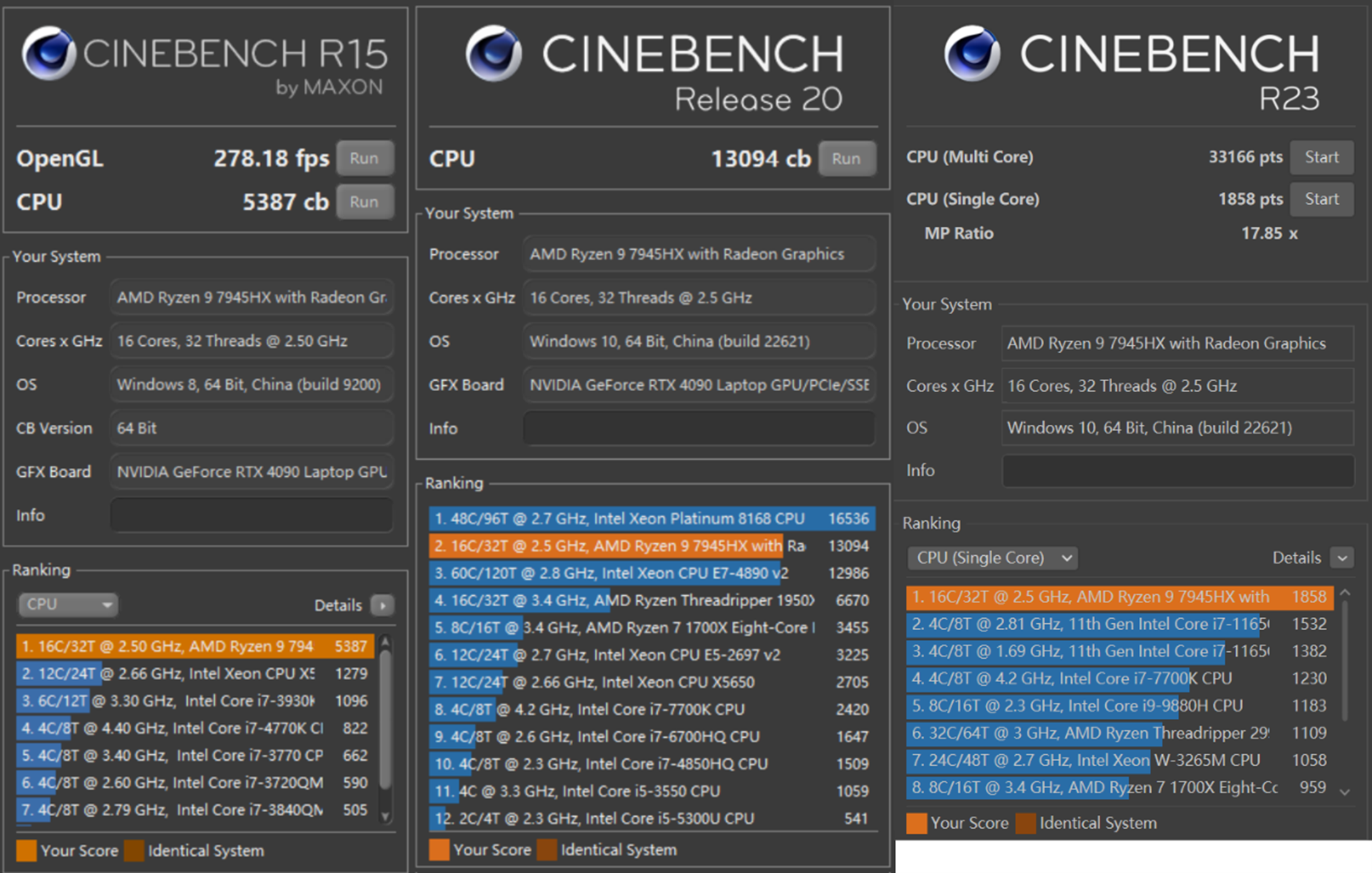This screenshot has width=1372, height=873.
Task: Click the Cinebench R15 logo sphere icon
Action: tap(49, 53)
